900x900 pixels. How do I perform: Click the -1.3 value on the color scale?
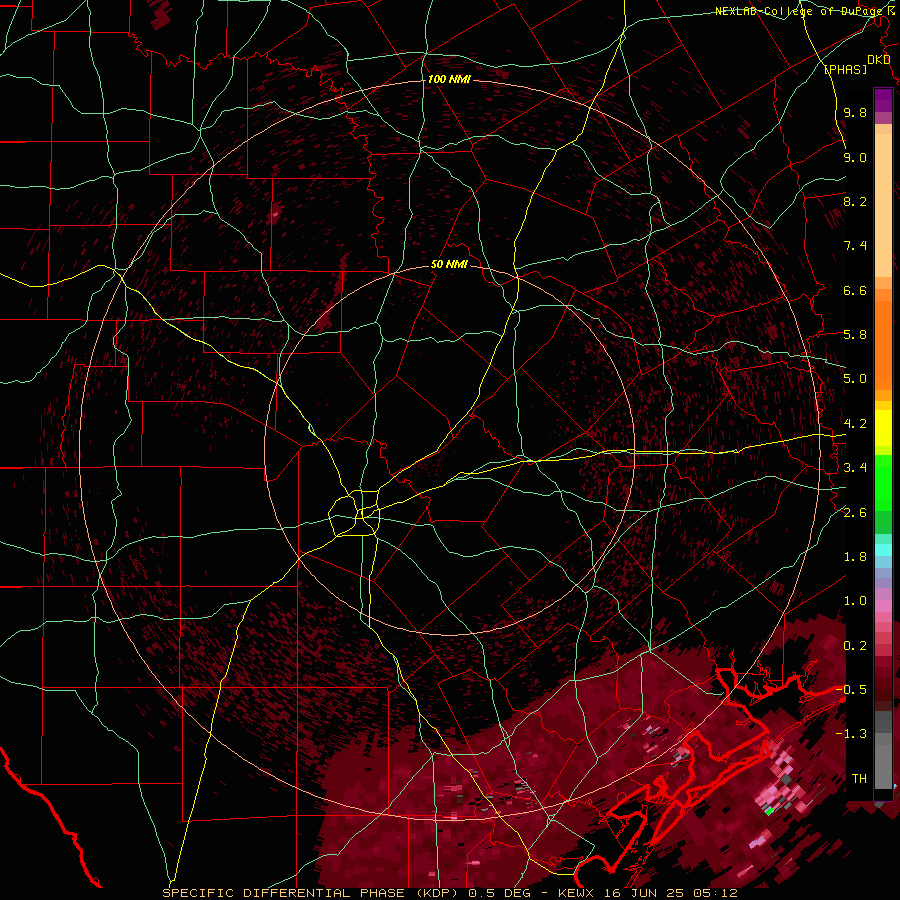[x=852, y=734]
